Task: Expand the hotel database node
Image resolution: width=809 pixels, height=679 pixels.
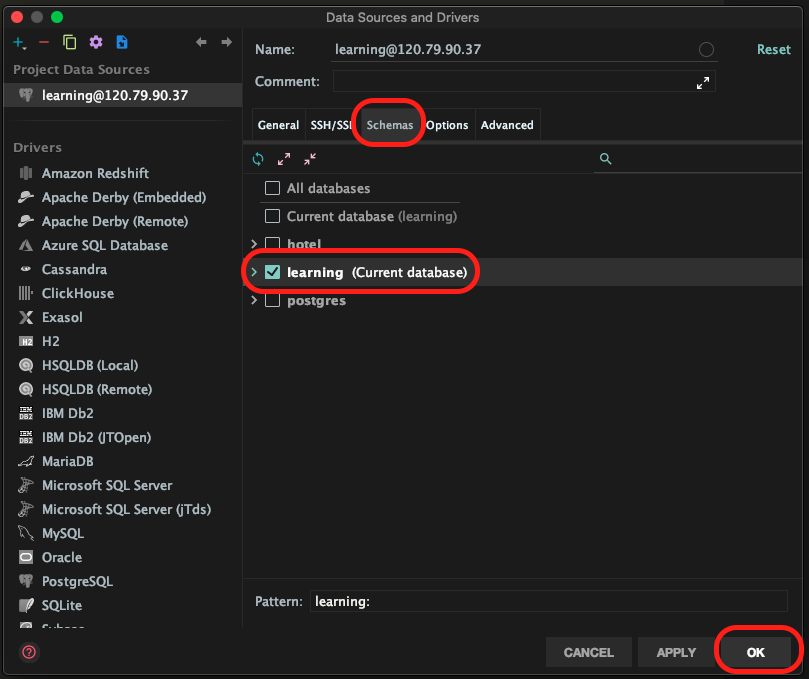Action: click(254, 244)
